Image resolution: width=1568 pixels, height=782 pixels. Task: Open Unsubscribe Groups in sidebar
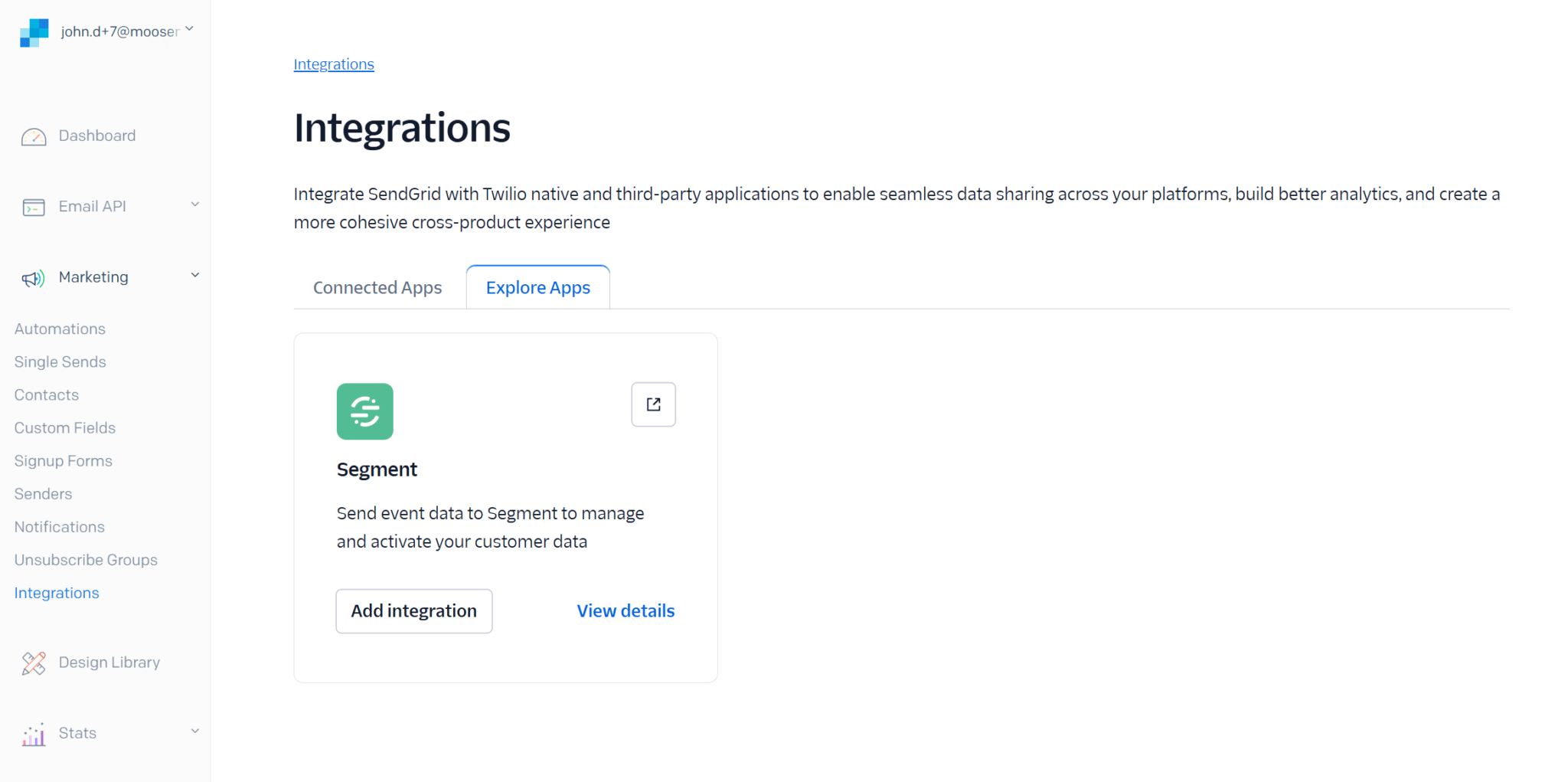point(86,560)
